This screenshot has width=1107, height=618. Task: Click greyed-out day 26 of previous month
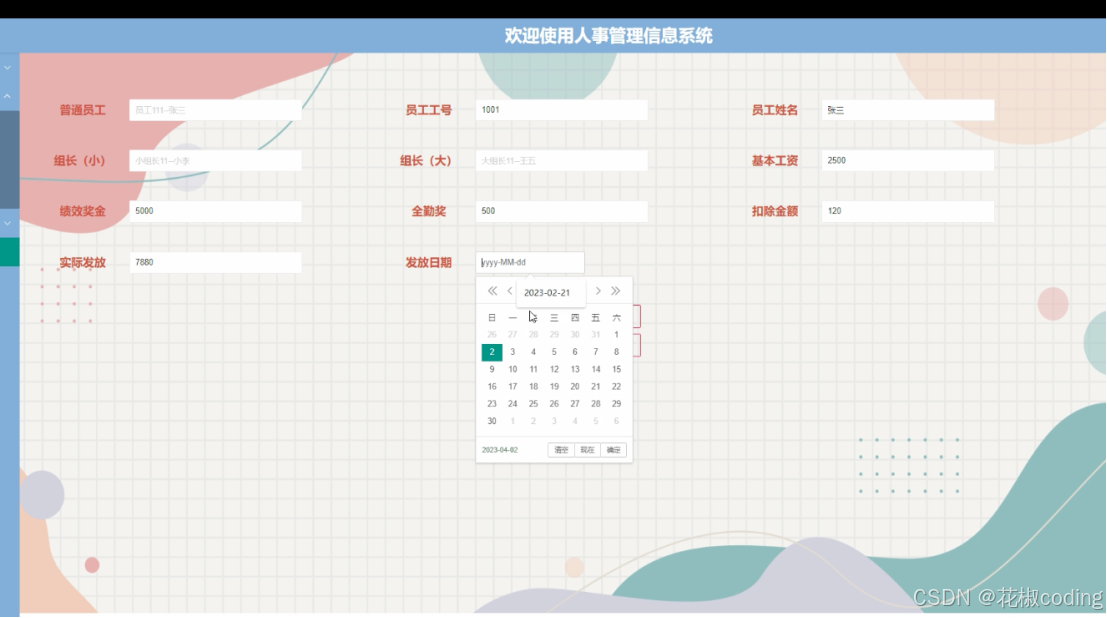pos(492,335)
